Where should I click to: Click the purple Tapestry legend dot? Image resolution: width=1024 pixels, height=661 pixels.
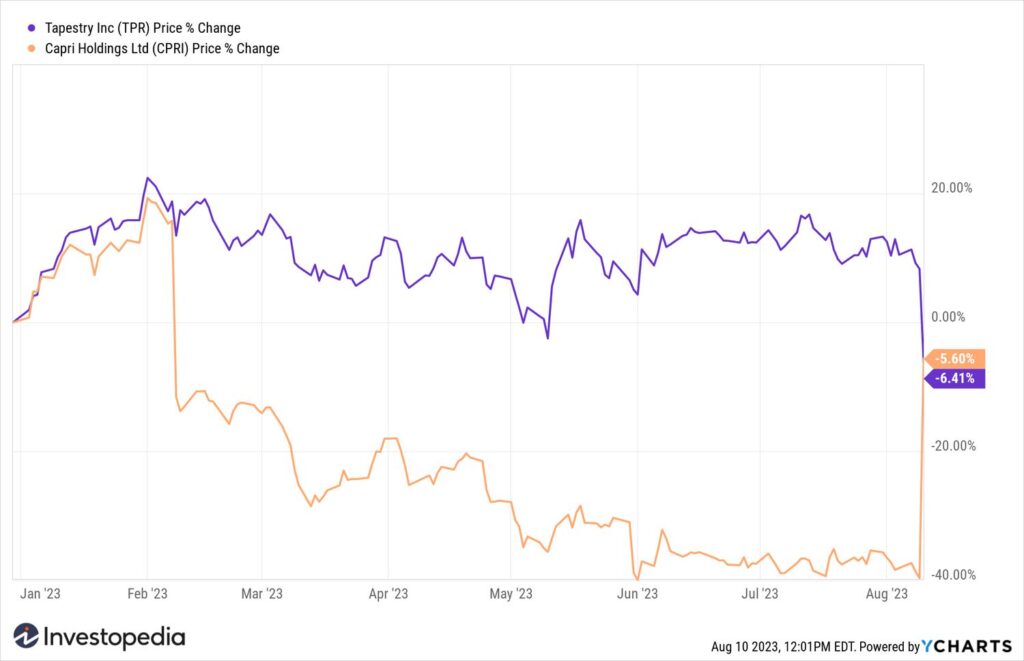tap(31, 28)
